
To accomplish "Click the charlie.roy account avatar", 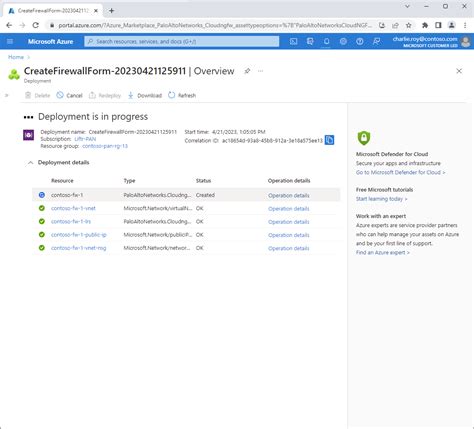I will 466,42.
